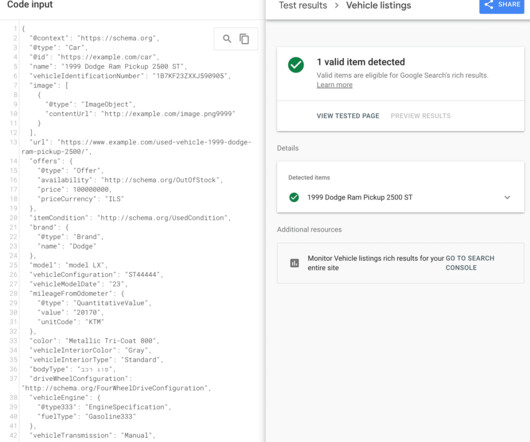The height and width of the screenshot is (442, 530).
Task: Expand the 1999 Dodge Ram Pickup chevron
Action: (507, 197)
